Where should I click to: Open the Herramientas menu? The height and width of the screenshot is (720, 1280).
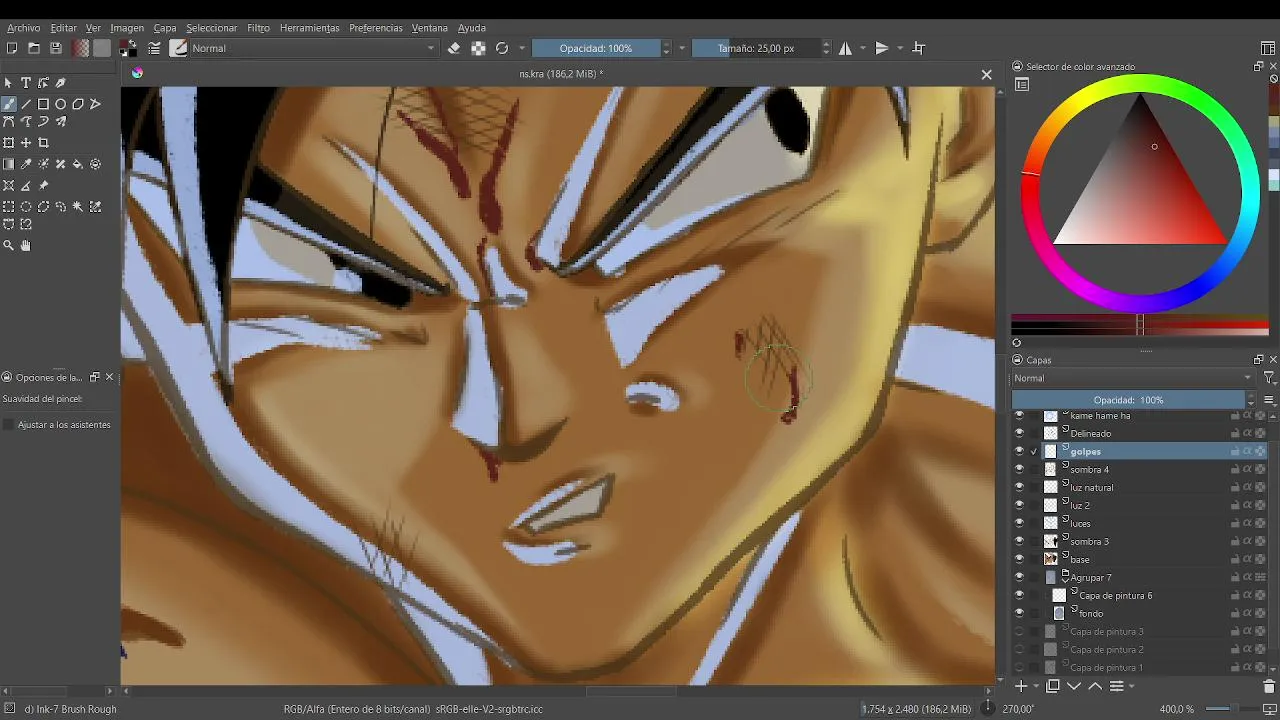(x=310, y=28)
